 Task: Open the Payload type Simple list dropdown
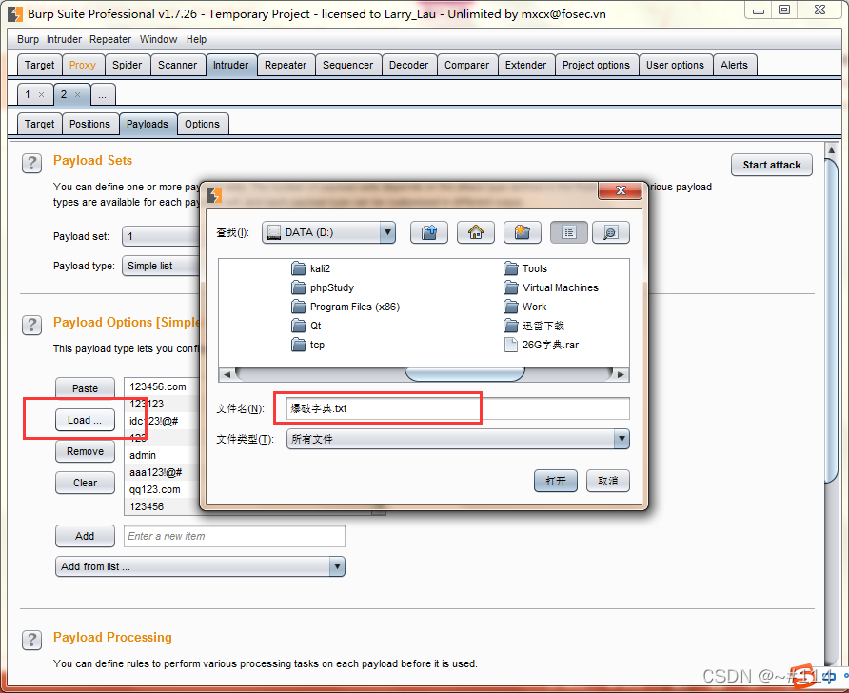coord(161,266)
